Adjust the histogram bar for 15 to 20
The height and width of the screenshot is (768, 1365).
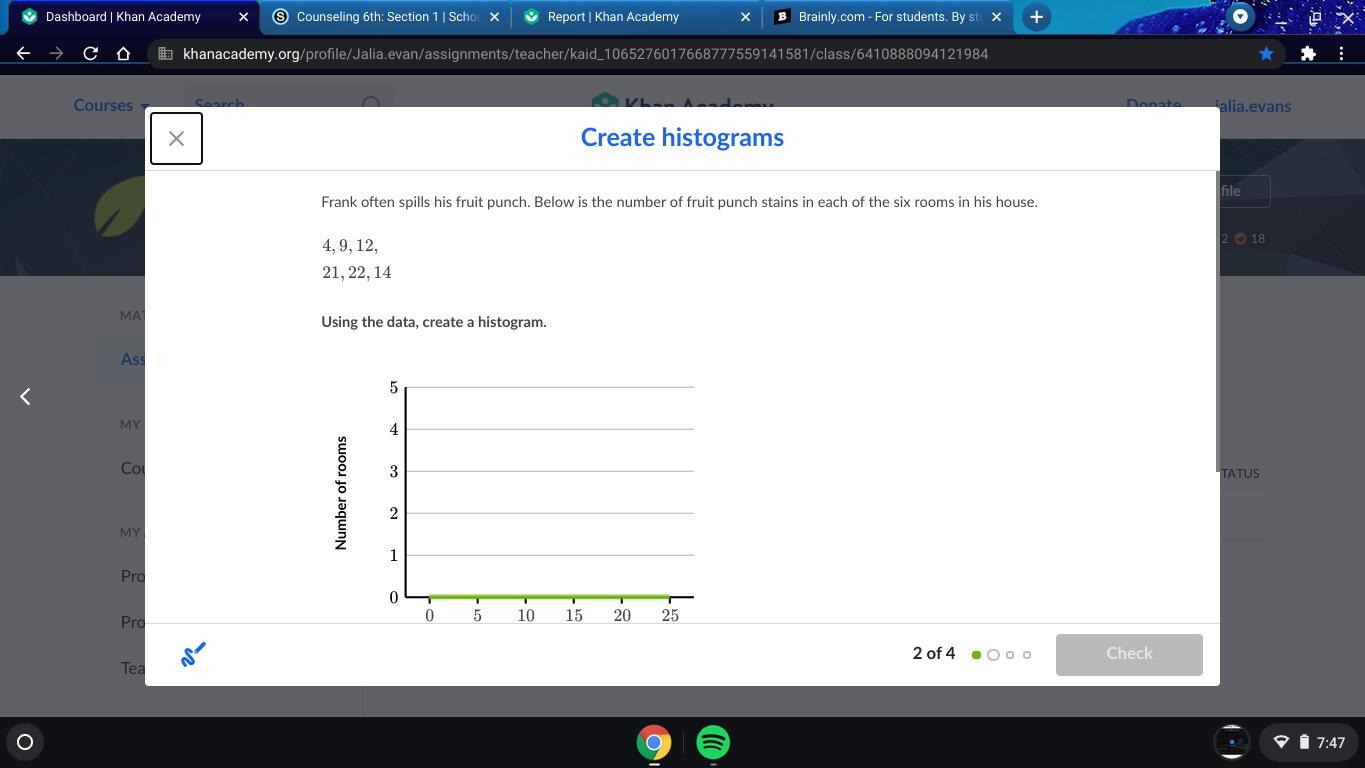pyautogui.click(x=598, y=597)
